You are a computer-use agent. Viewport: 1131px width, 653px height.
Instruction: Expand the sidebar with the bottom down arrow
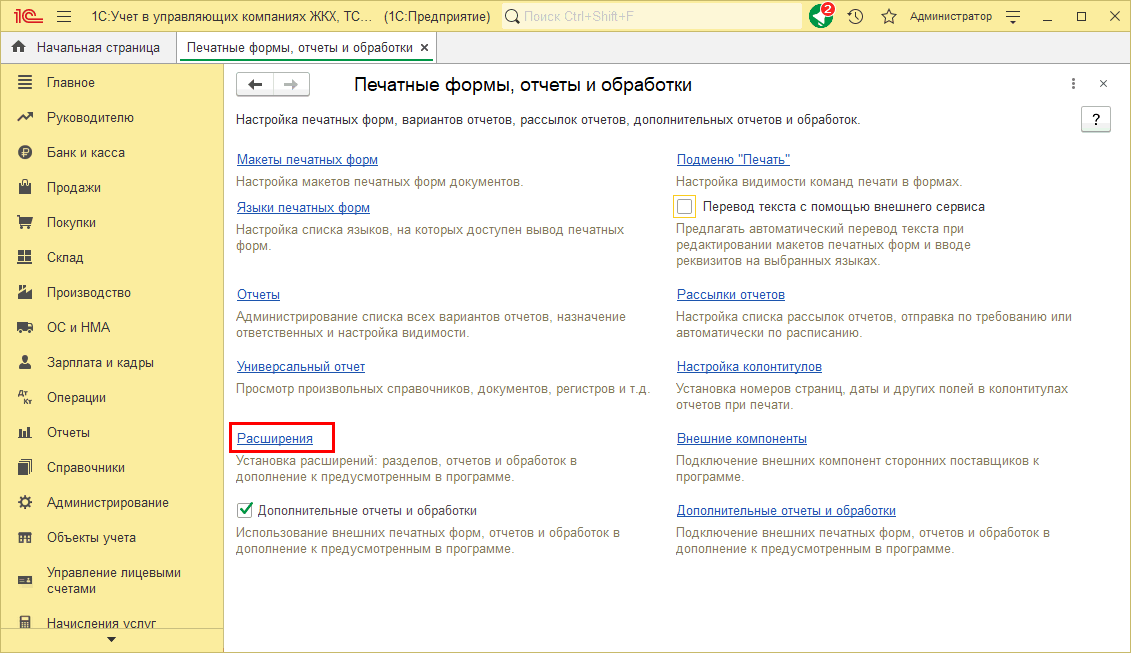pos(111,639)
